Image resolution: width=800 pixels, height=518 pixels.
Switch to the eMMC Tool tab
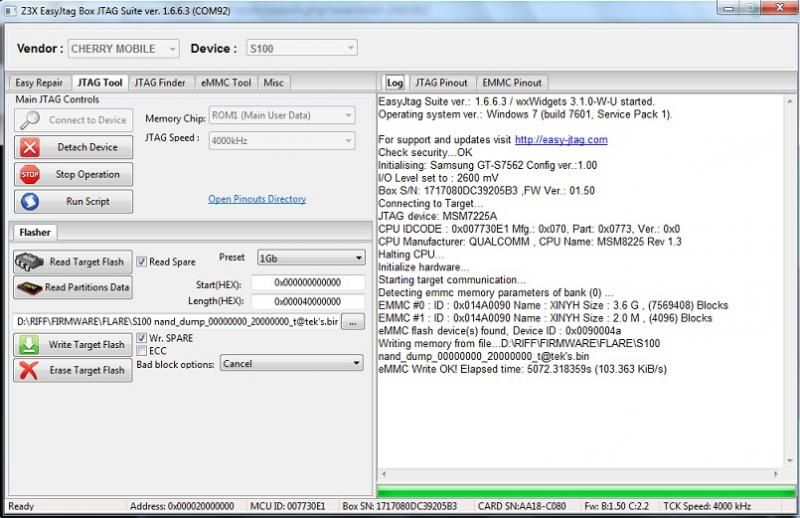tap(226, 83)
